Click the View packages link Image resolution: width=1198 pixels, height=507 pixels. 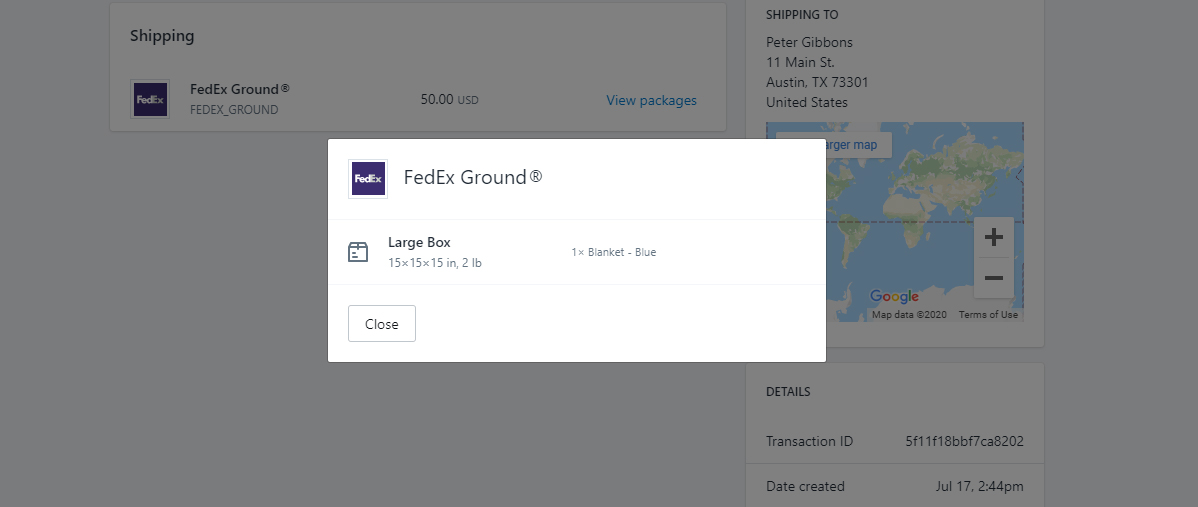point(652,100)
